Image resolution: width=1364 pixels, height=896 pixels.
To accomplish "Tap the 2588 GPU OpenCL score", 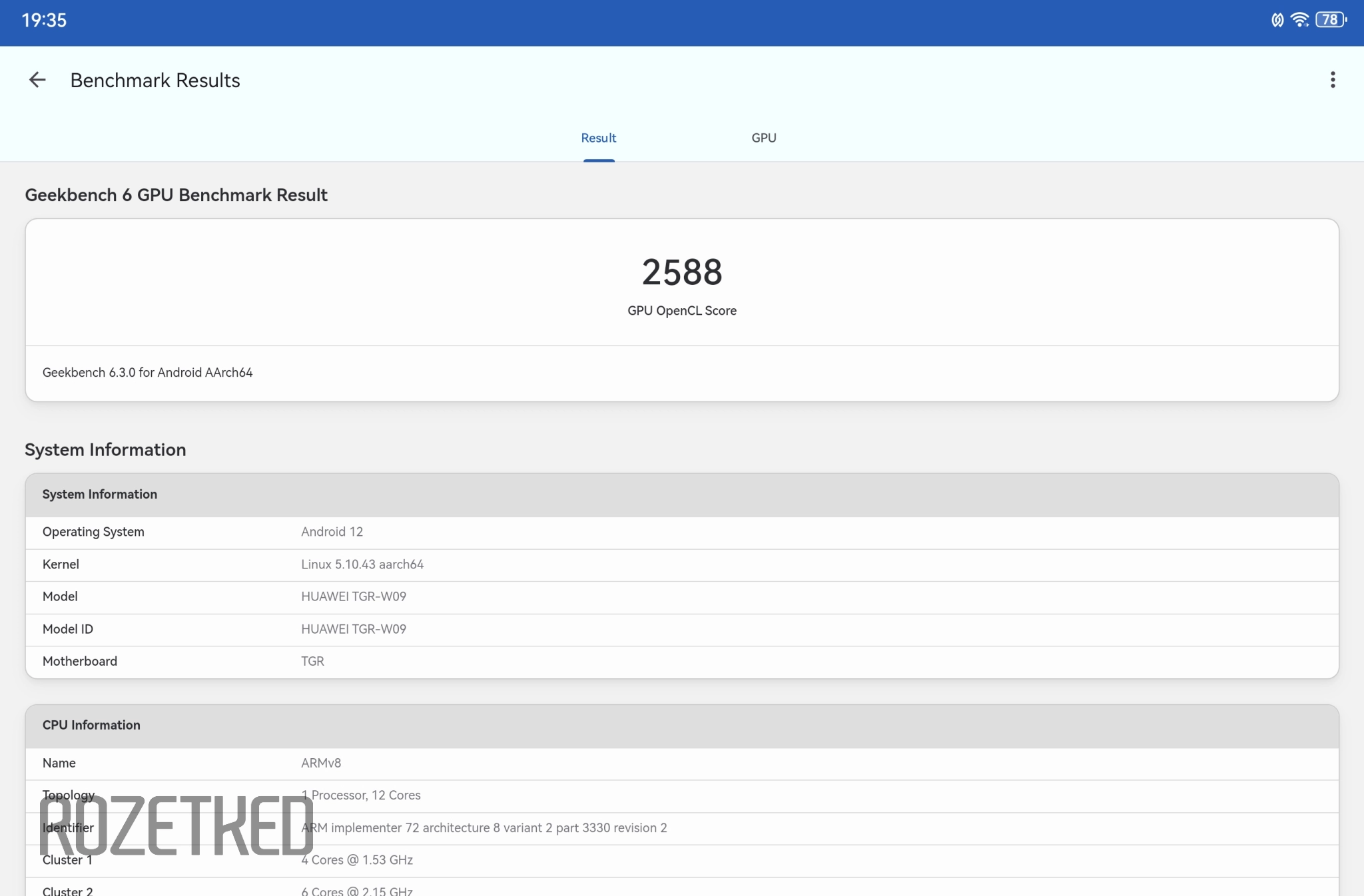I will pyautogui.click(x=681, y=272).
